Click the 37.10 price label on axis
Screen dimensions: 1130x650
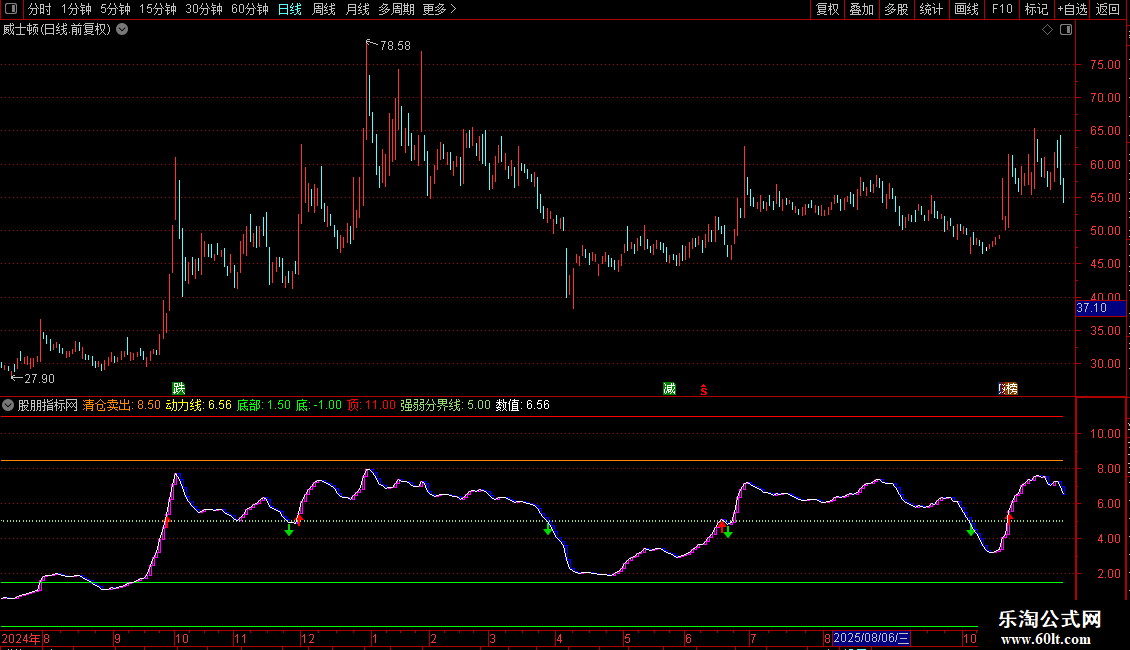point(1091,309)
